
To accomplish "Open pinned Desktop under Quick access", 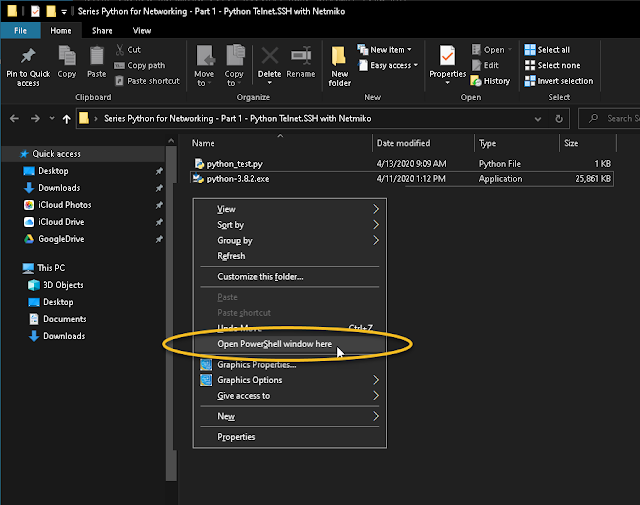I will 53,171.
